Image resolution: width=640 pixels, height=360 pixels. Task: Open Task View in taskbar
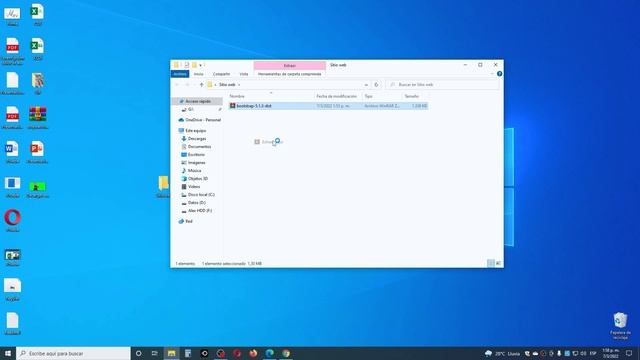pyautogui.click(x=155, y=353)
